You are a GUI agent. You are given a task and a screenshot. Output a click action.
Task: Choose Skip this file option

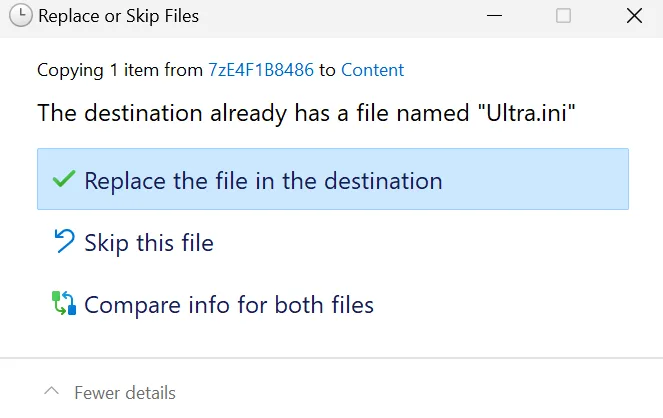tap(149, 243)
